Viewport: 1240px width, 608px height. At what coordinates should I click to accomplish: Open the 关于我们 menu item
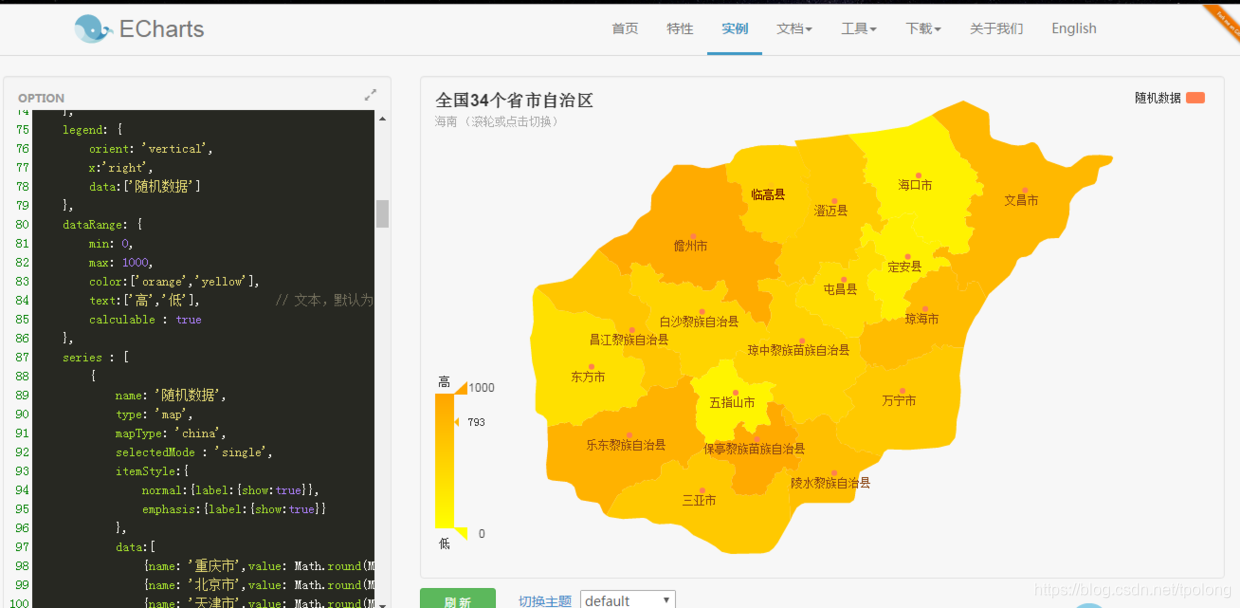pyautogui.click(x=996, y=29)
